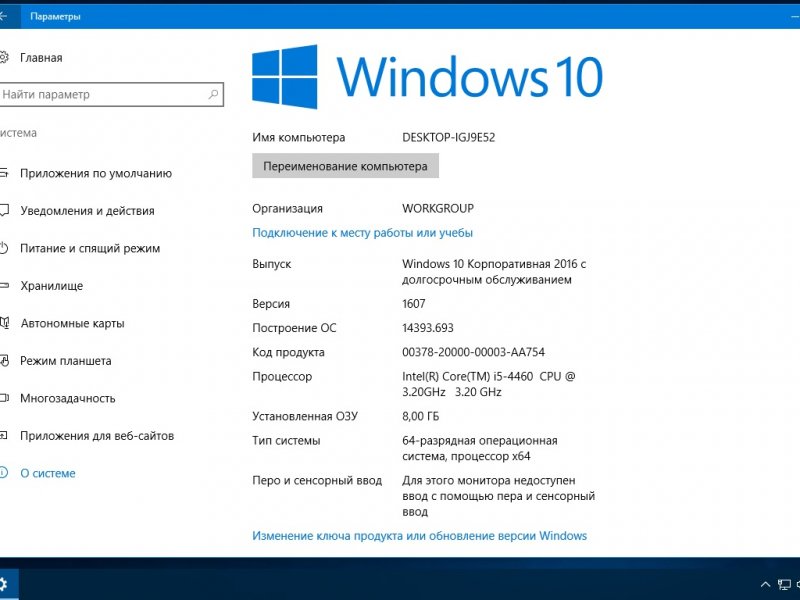Viewport: 800px width, 600px height.
Task: Select the О системе section
Action: (x=48, y=473)
